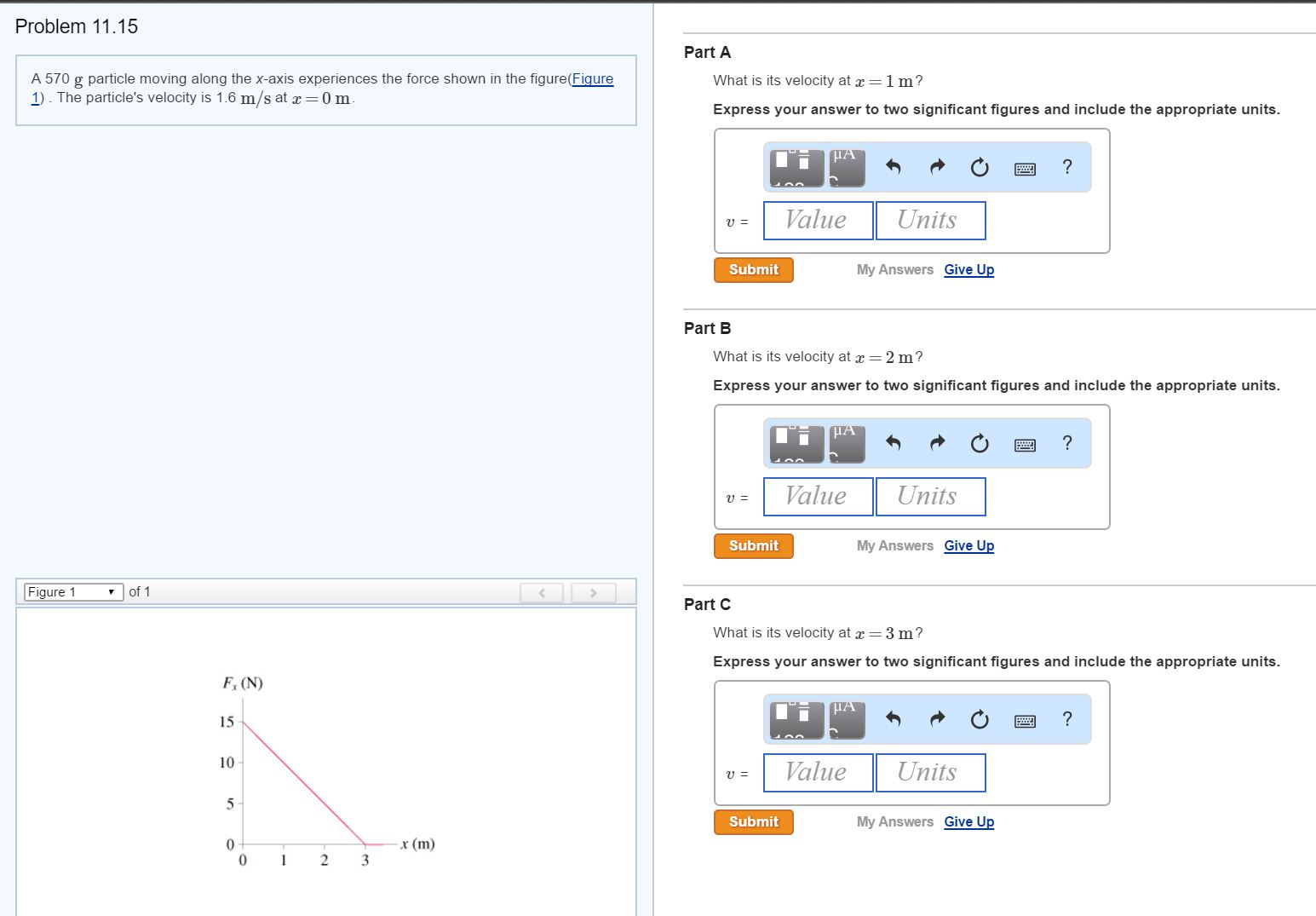Click the keyboard shortcuts icon in Part C
The width and height of the screenshot is (1316, 916).
[x=1025, y=721]
